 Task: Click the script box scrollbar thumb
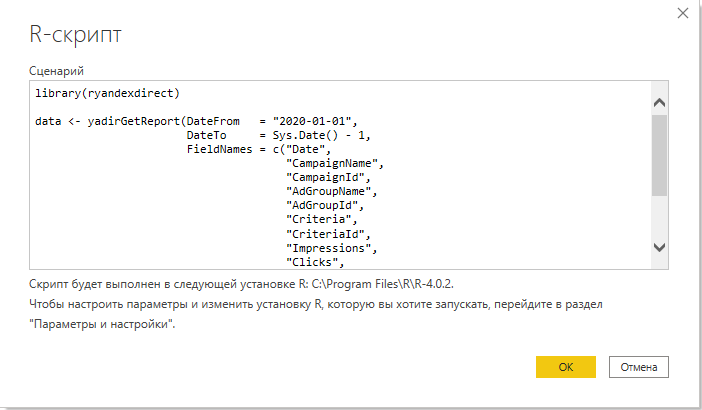click(659, 155)
